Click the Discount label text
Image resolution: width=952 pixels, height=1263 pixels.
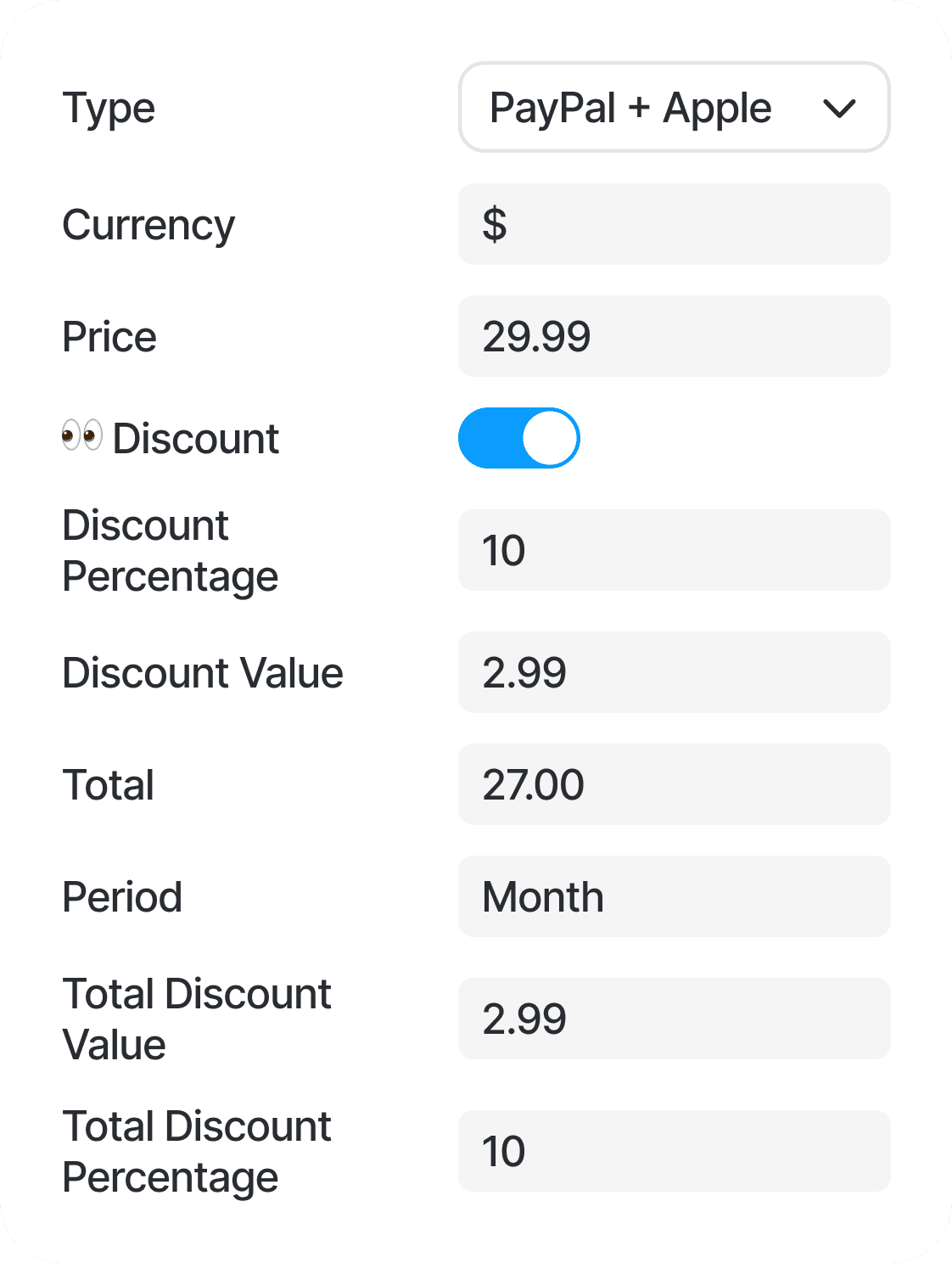(196, 439)
